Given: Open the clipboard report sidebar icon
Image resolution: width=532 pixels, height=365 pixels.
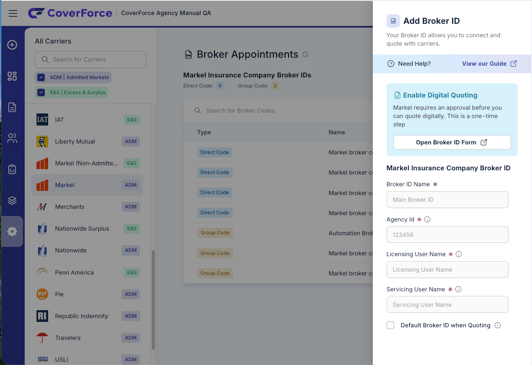Looking at the screenshot, I should [12, 169].
